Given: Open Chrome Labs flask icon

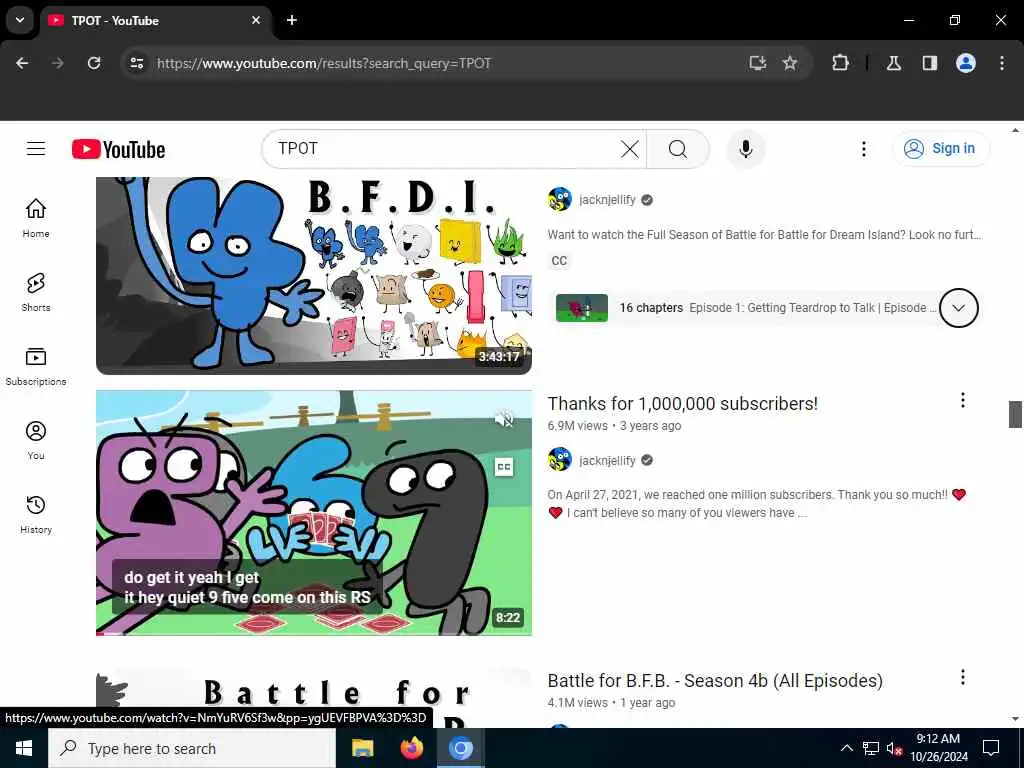Looking at the screenshot, I should pyautogui.click(x=894, y=63).
